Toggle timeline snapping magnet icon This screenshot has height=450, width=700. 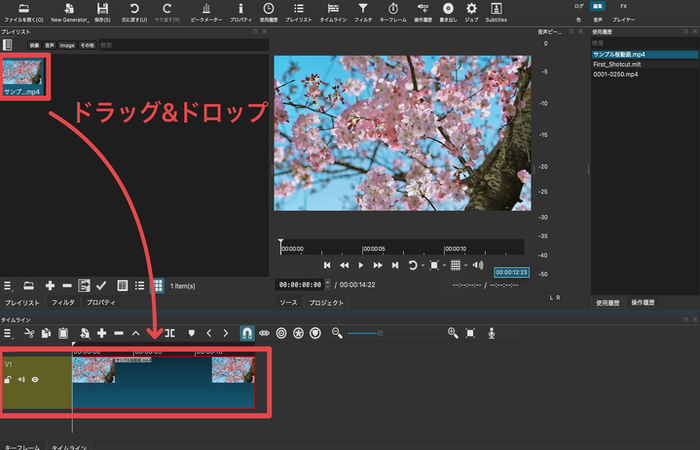247,333
